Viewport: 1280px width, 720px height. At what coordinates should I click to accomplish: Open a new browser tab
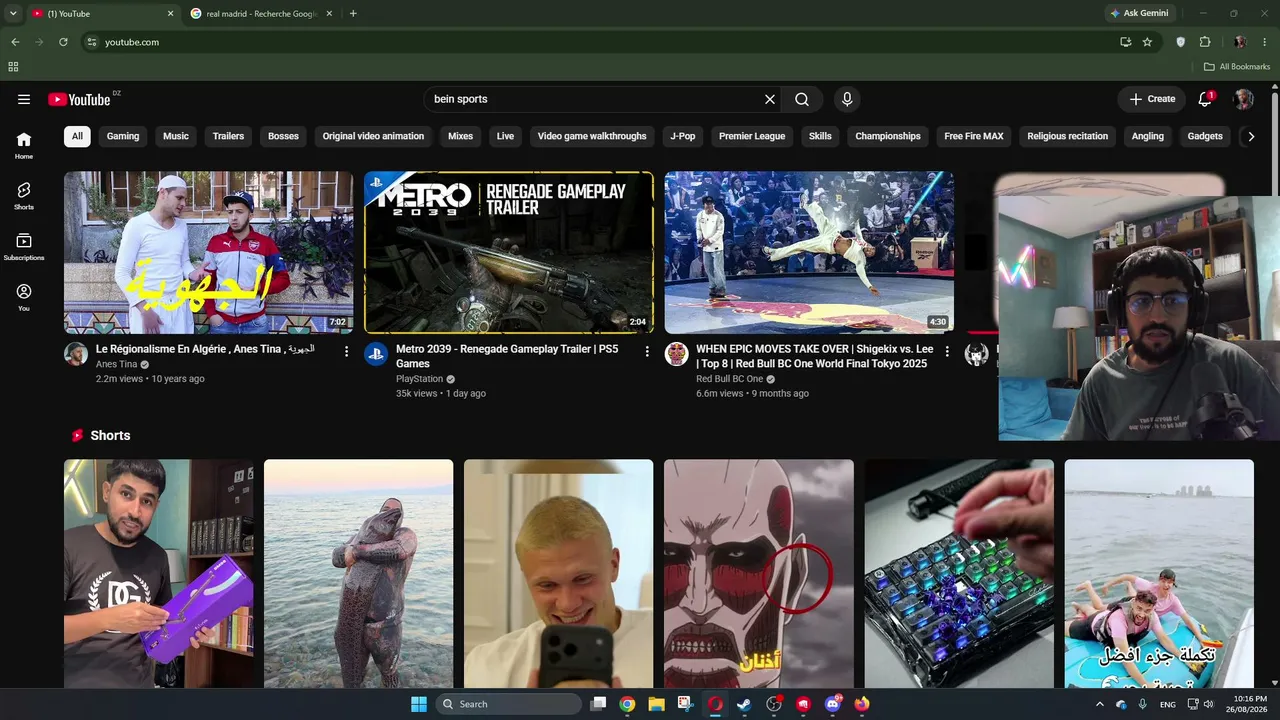pyautogui.click(x=353, y=13)
